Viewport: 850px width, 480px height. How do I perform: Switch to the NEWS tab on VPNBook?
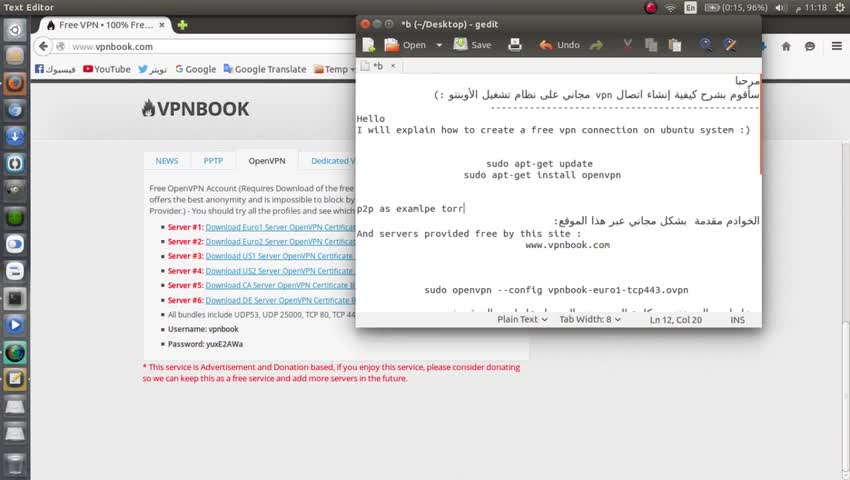click(x=166, y=161)
